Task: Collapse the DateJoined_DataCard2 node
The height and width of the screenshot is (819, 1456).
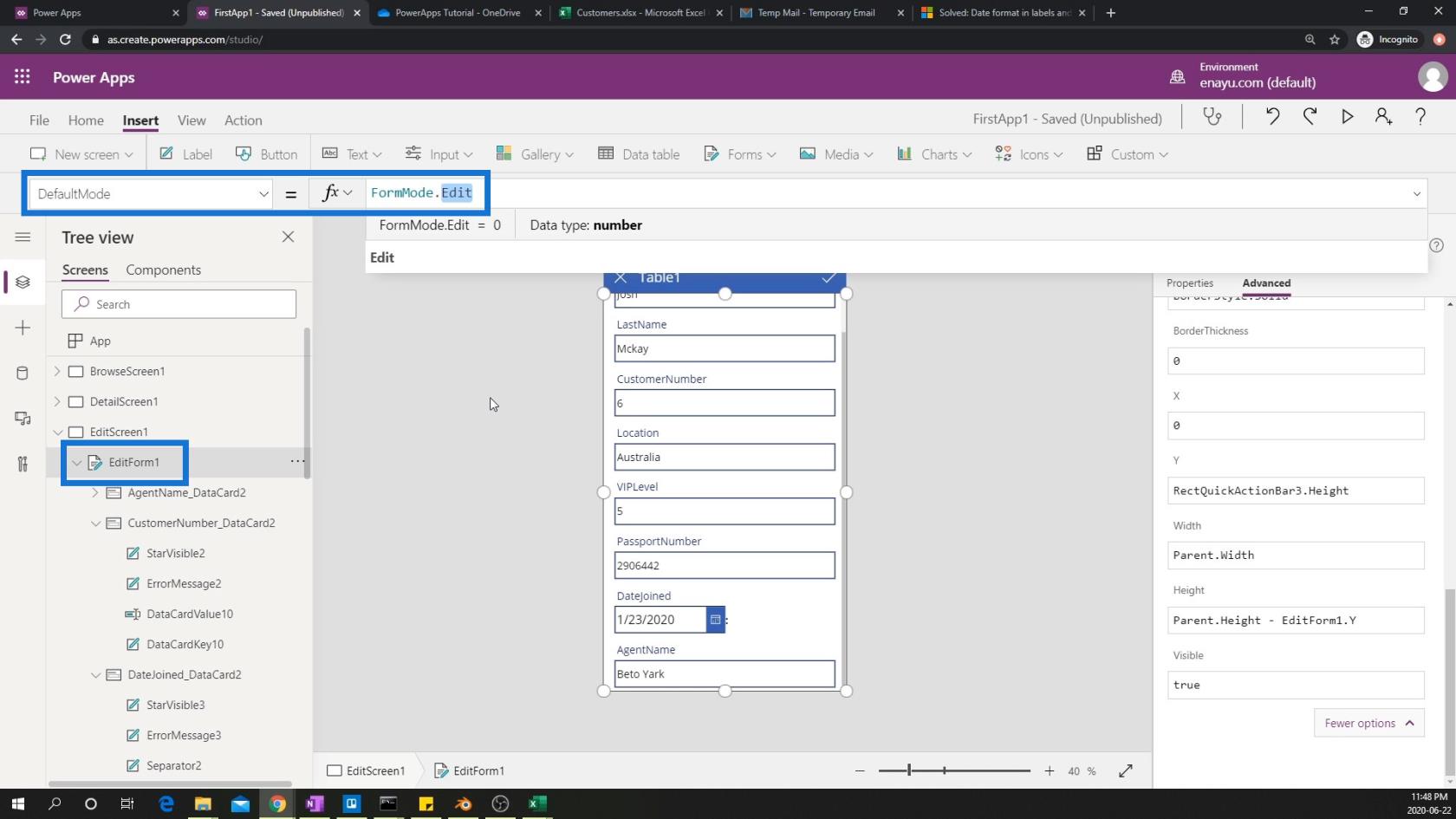Action: point(95,674)
